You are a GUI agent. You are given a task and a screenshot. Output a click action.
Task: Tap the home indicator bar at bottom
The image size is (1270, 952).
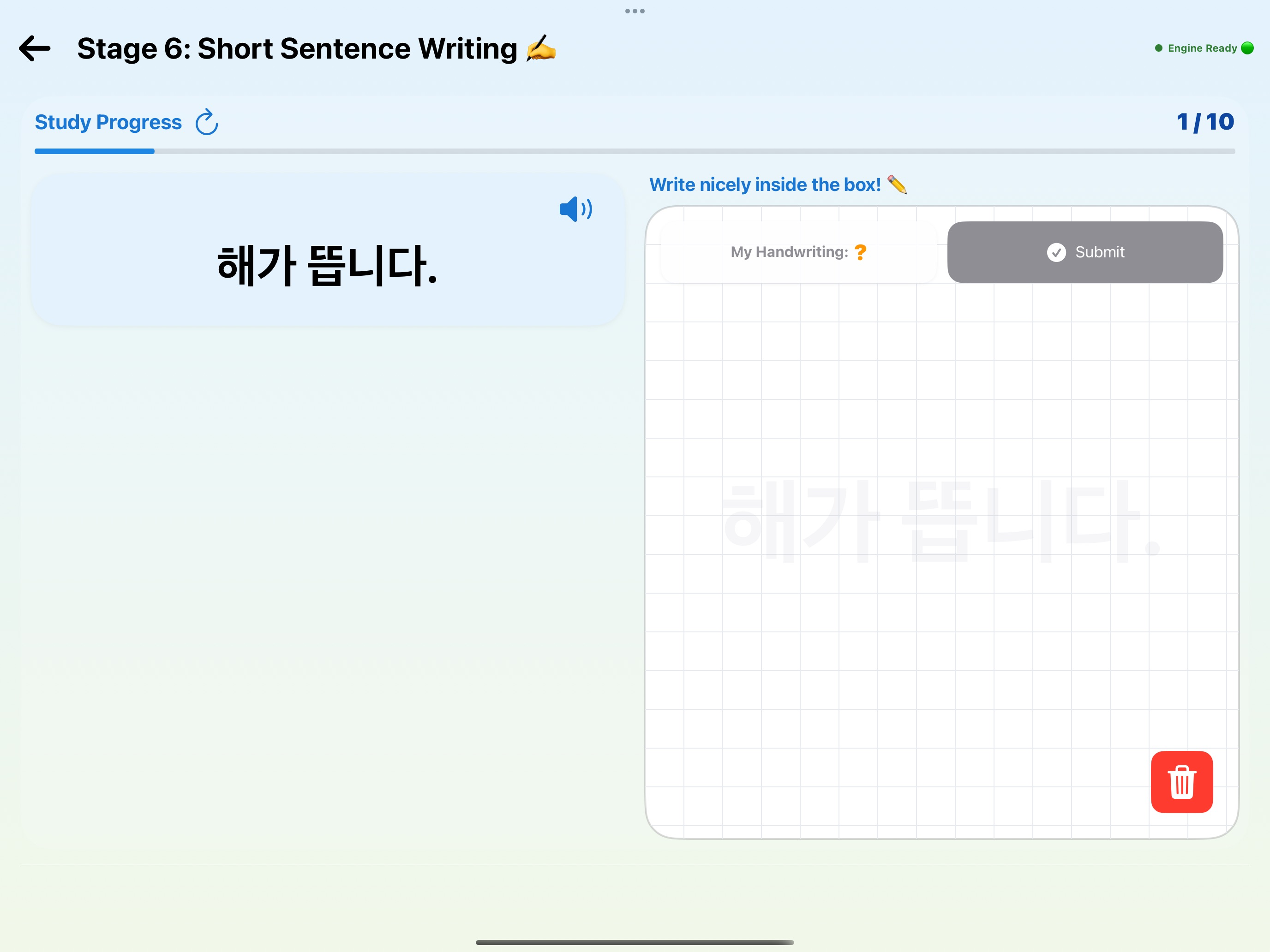(x=635, y=942)
